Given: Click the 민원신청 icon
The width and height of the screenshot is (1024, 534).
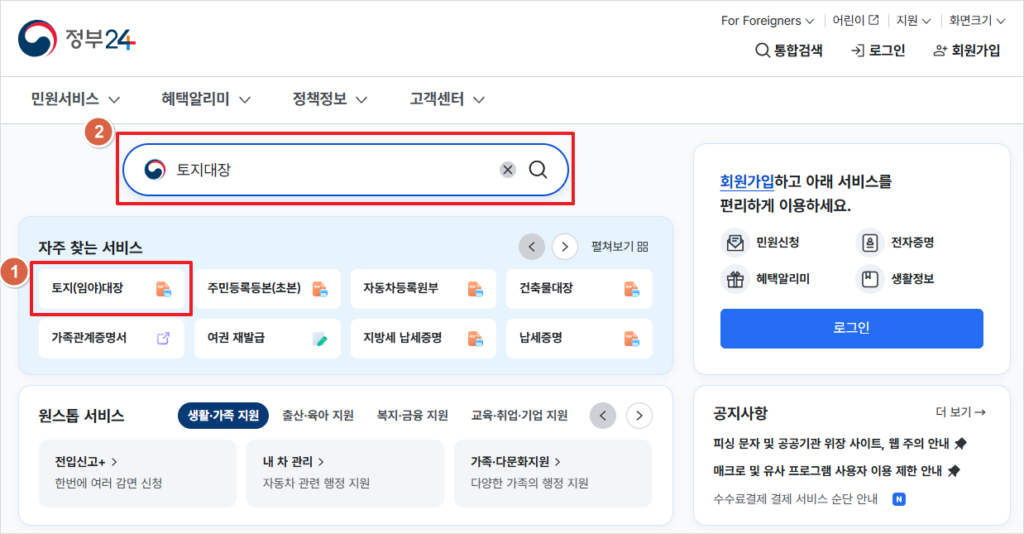Looking at the screenshot, I should (x=735, y=243).
